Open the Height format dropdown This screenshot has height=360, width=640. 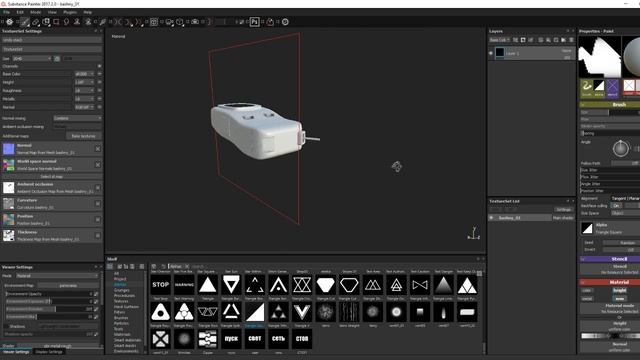tap(84, 82)
